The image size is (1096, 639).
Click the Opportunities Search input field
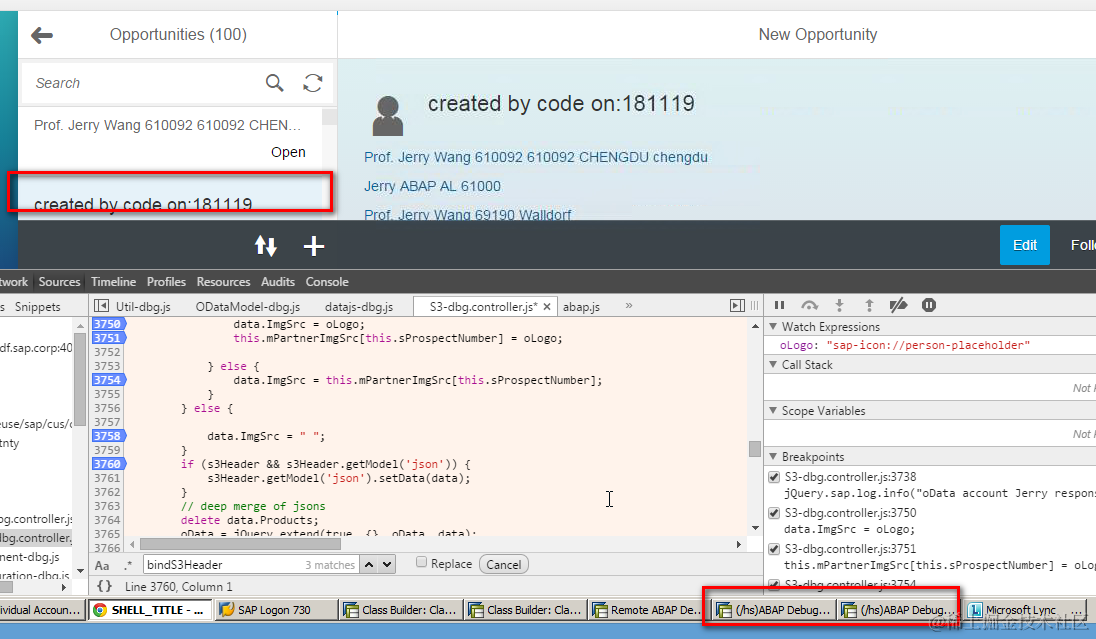point(145,83)
